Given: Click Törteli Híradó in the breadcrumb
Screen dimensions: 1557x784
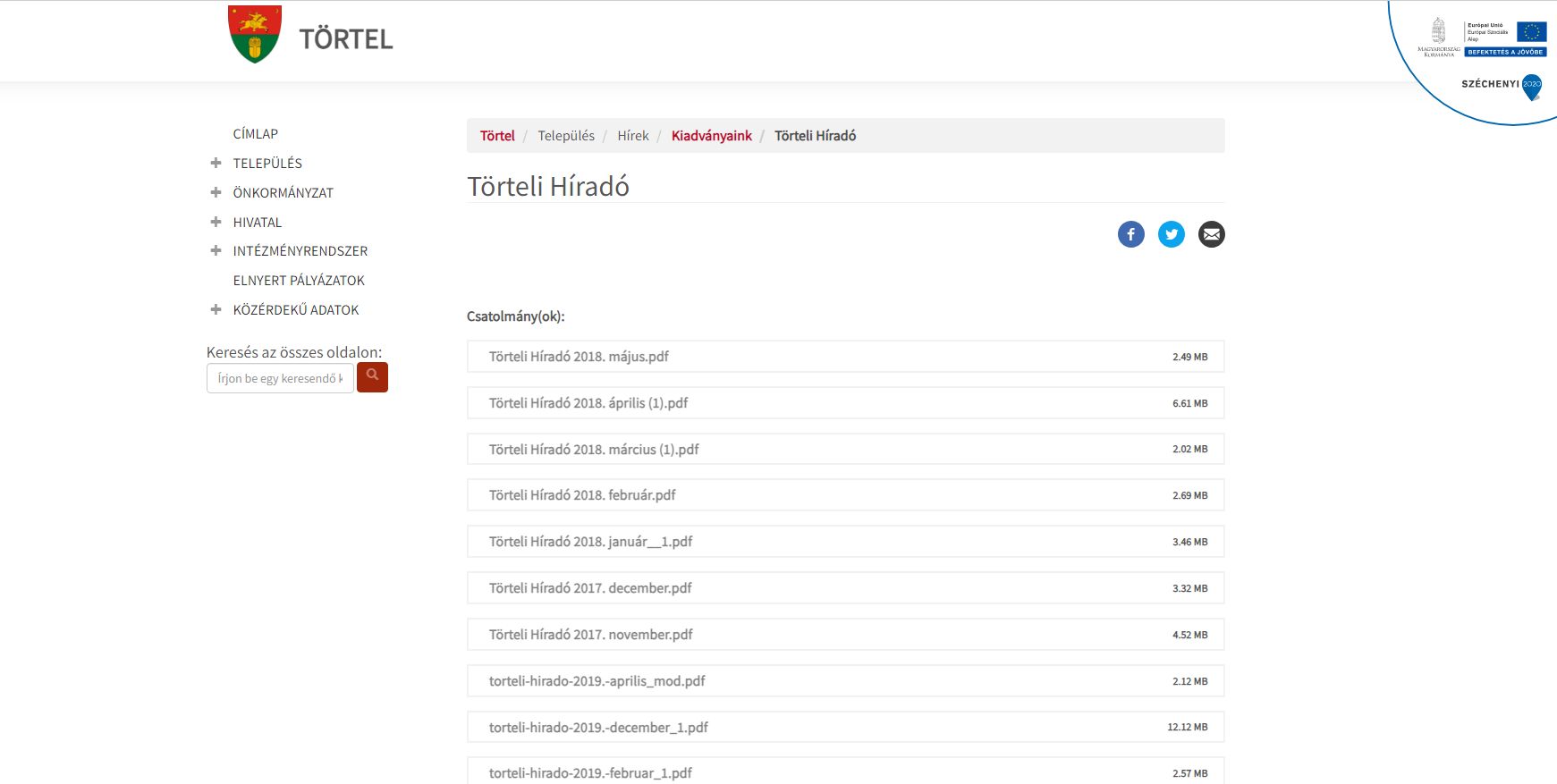Looking at the screenshot, I should coord(816,136).
